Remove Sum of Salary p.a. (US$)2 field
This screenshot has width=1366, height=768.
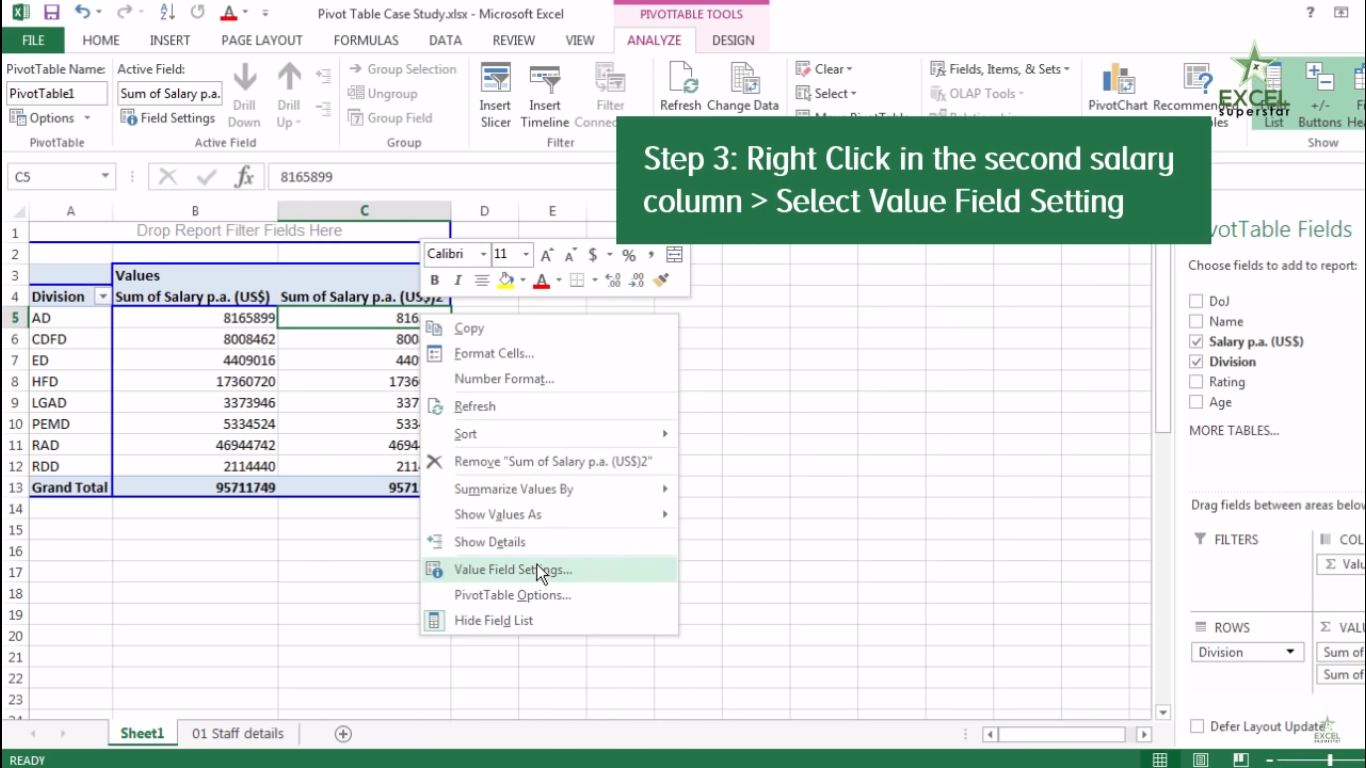(x=549, y=461)
